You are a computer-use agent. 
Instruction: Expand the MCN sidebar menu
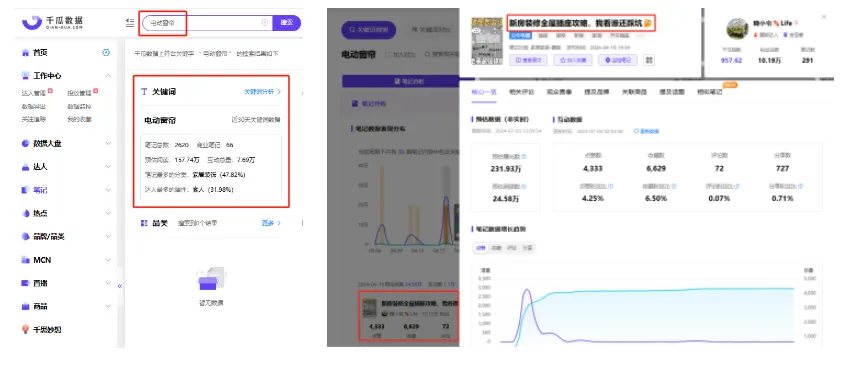pos(108,259)
